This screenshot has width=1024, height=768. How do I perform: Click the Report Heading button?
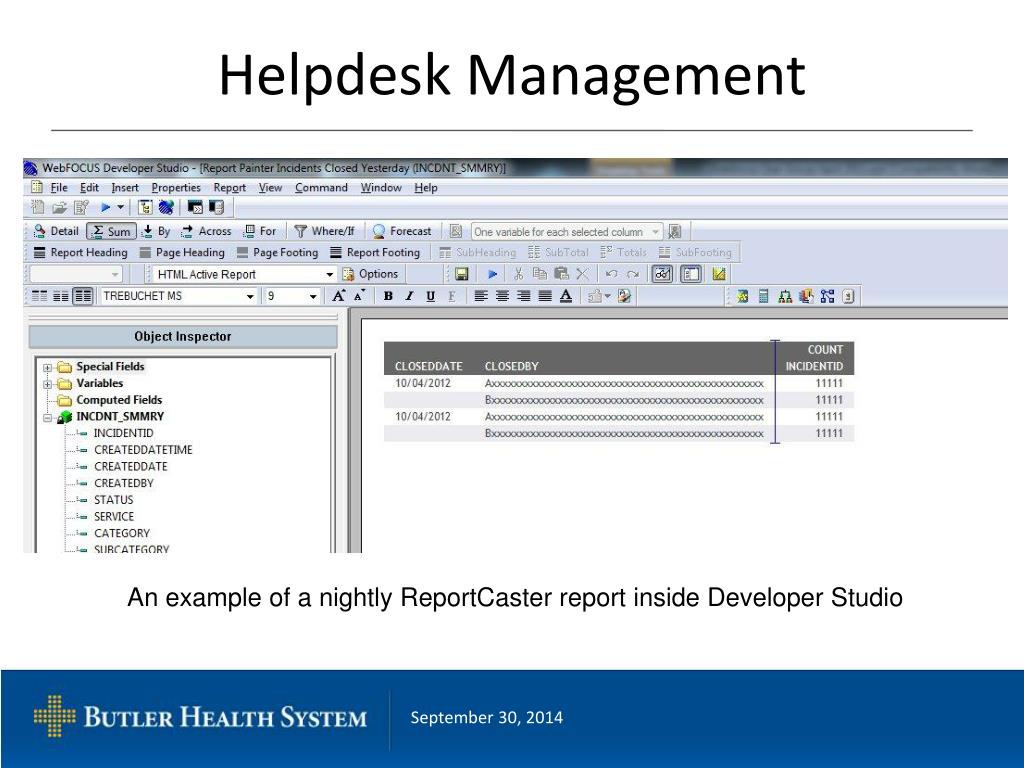click(81, 252)
